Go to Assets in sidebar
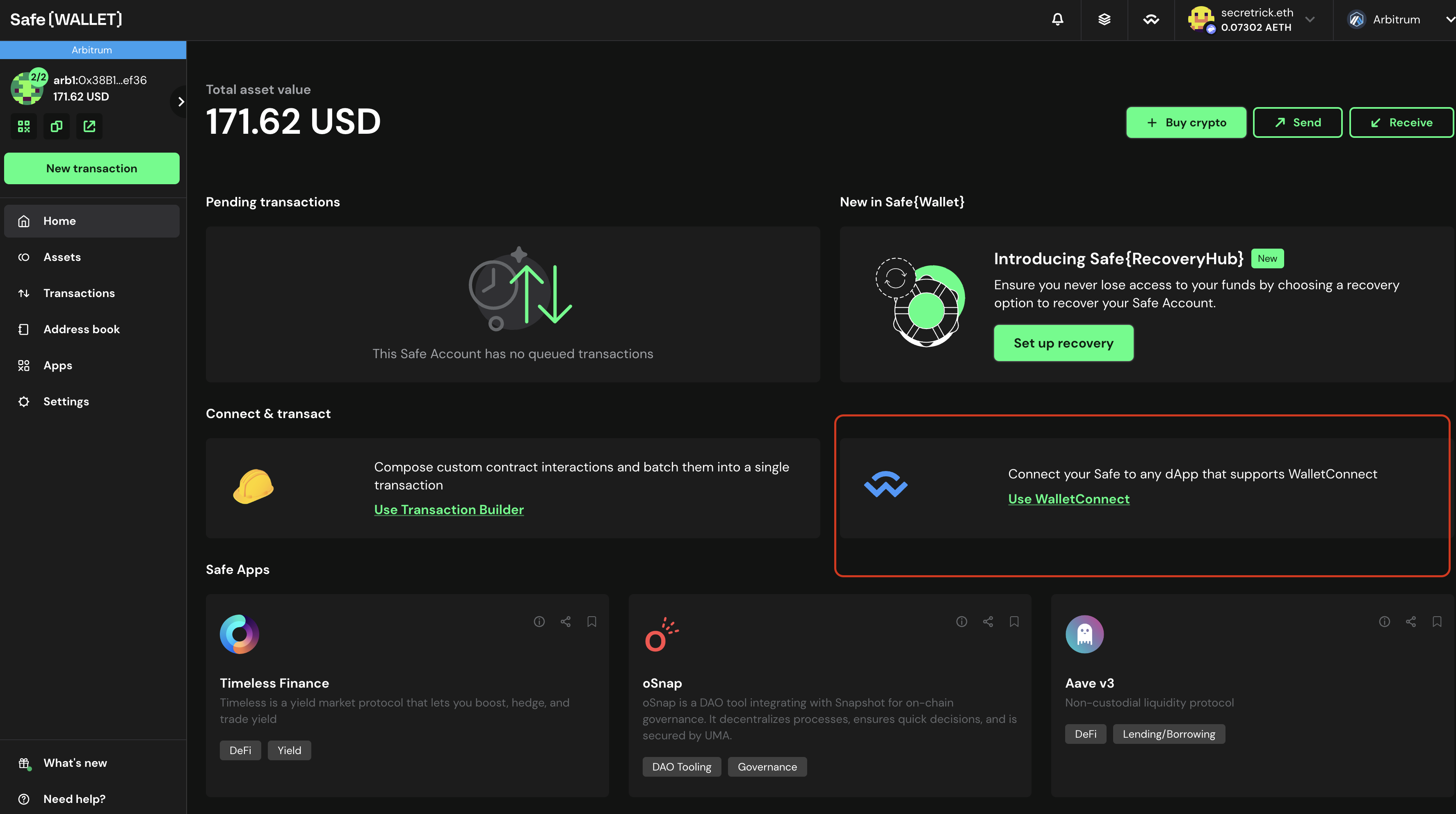Viewport: 1456px width, 814px height. click(x=62, y=257)
